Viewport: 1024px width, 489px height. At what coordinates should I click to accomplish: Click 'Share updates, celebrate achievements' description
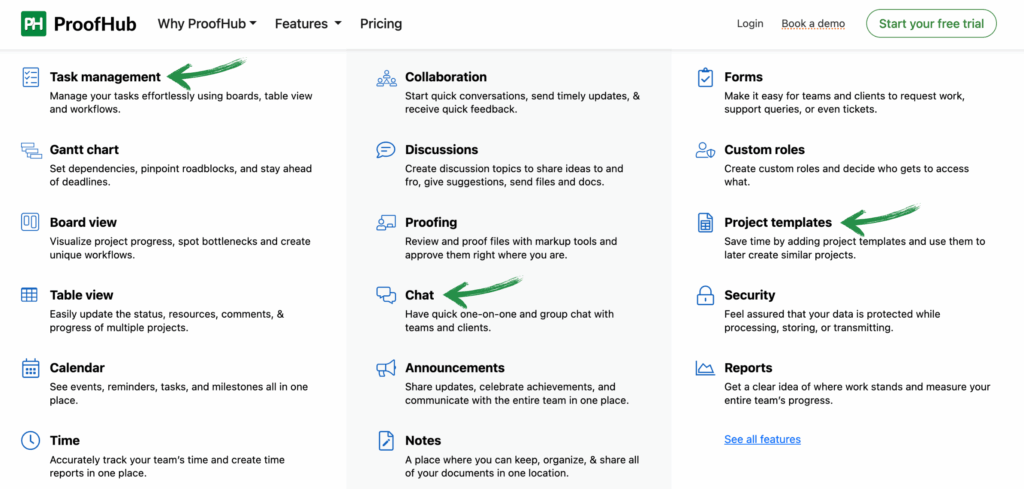[x=517, y=393]
